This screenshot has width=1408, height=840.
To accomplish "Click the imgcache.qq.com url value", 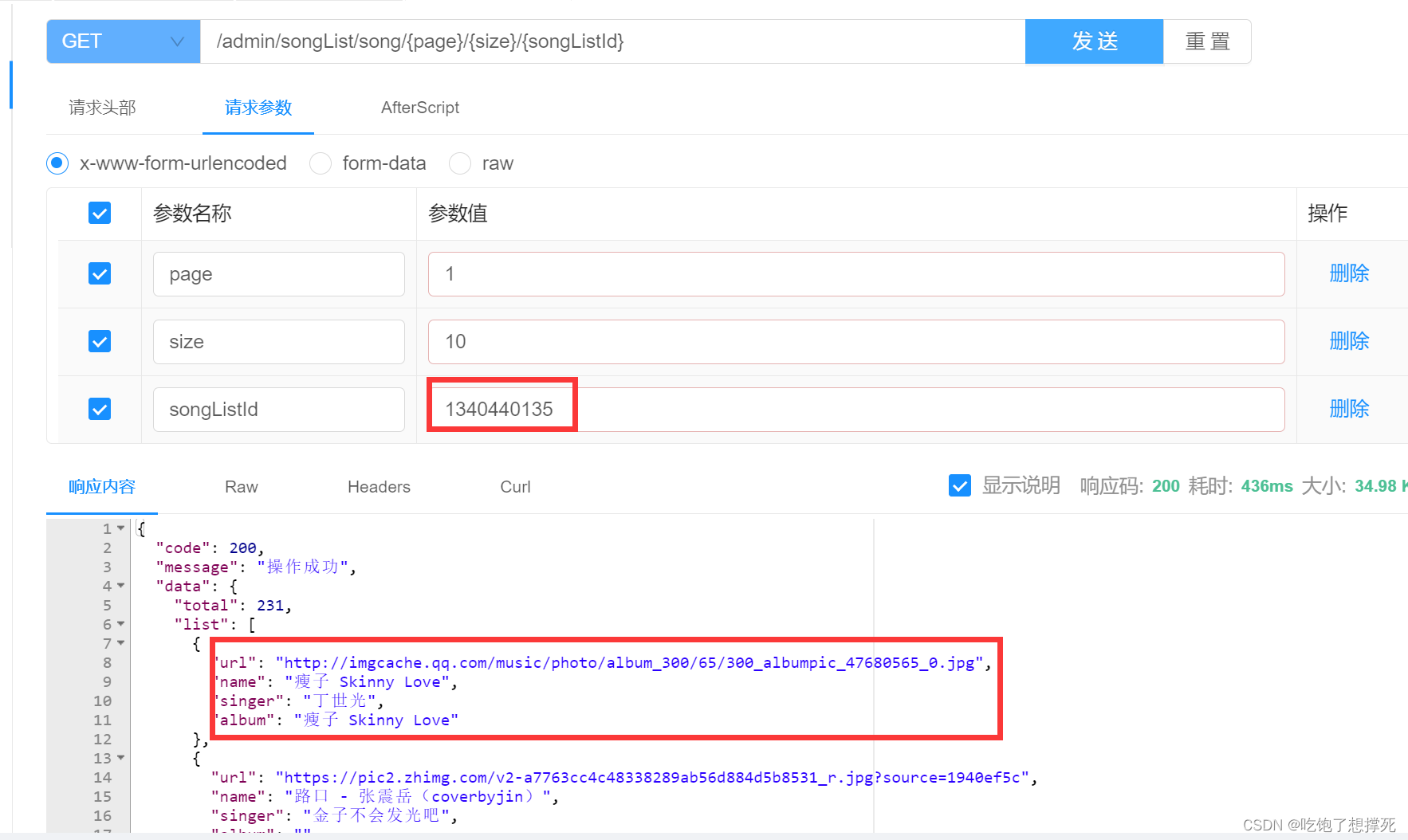I will [x=630, y=663].
